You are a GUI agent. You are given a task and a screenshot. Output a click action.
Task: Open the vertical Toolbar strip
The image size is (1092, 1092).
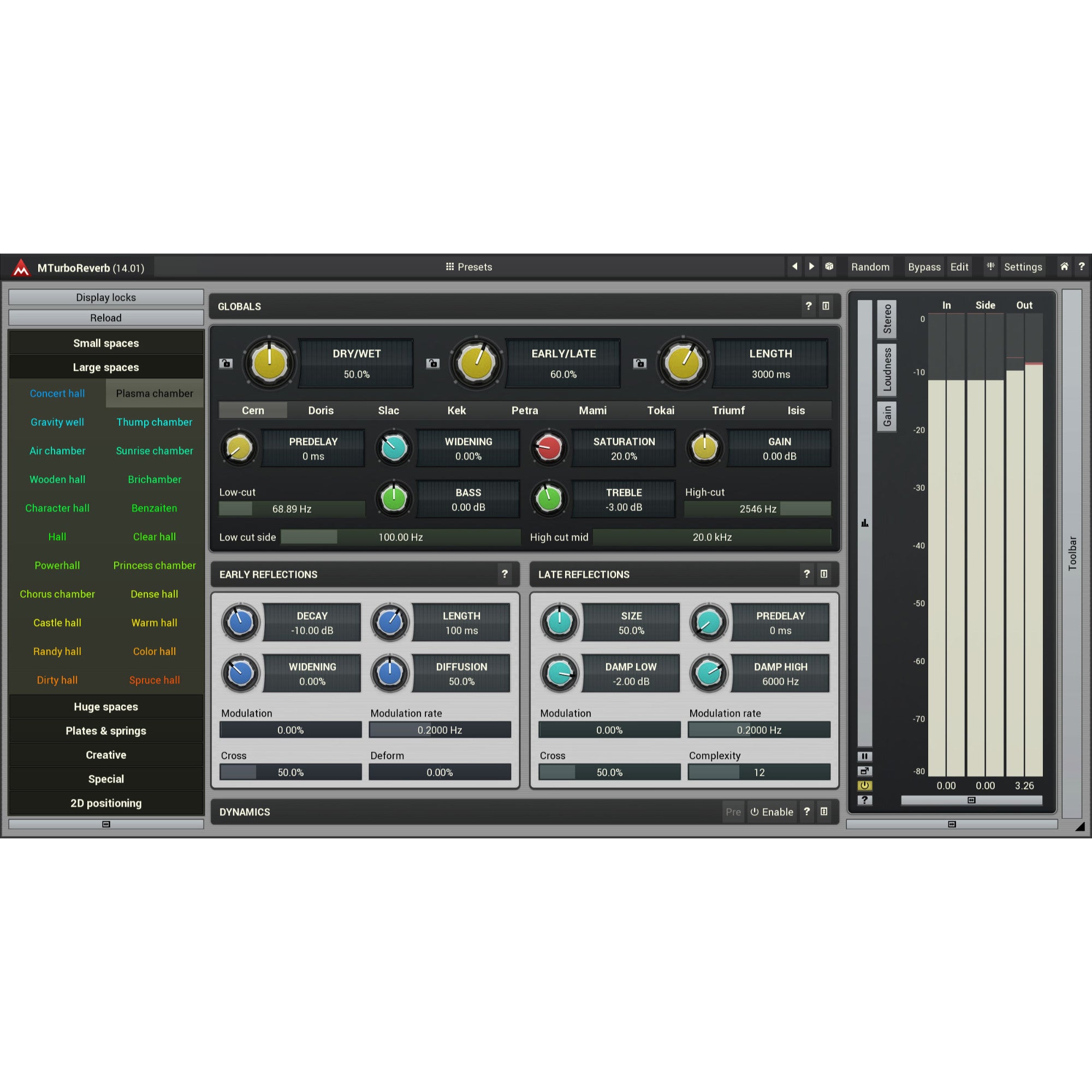[x=1072, y=553]
